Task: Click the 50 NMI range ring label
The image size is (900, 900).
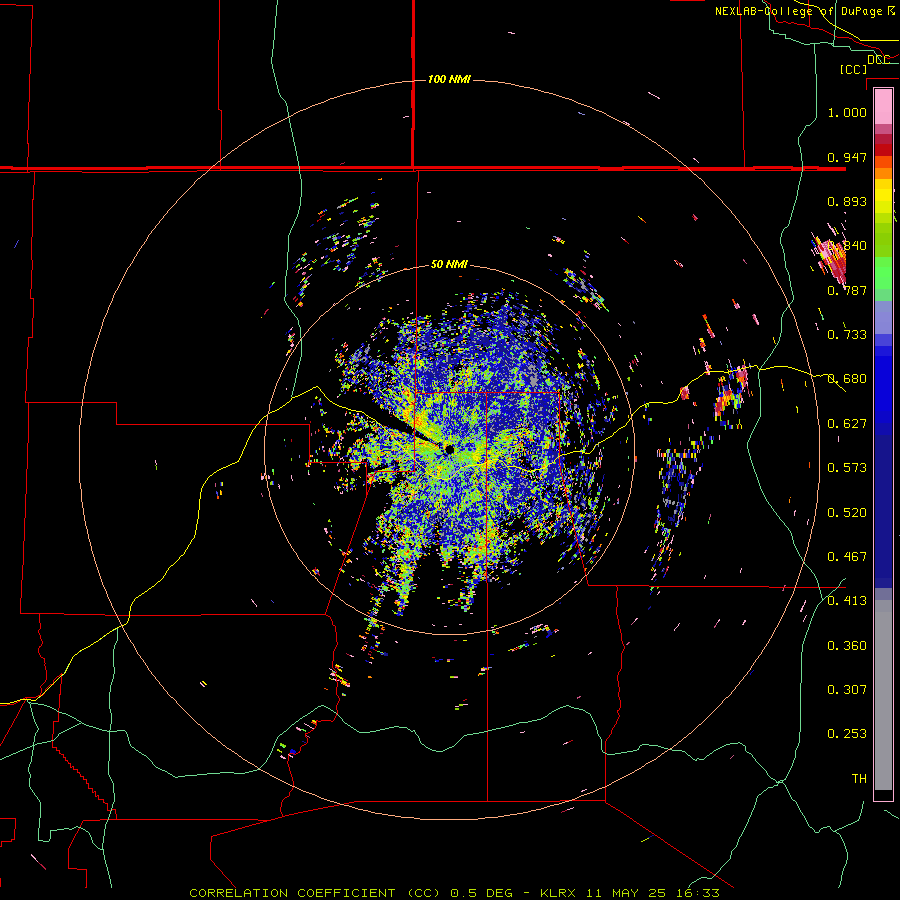Action: click(x=449, y=264)
